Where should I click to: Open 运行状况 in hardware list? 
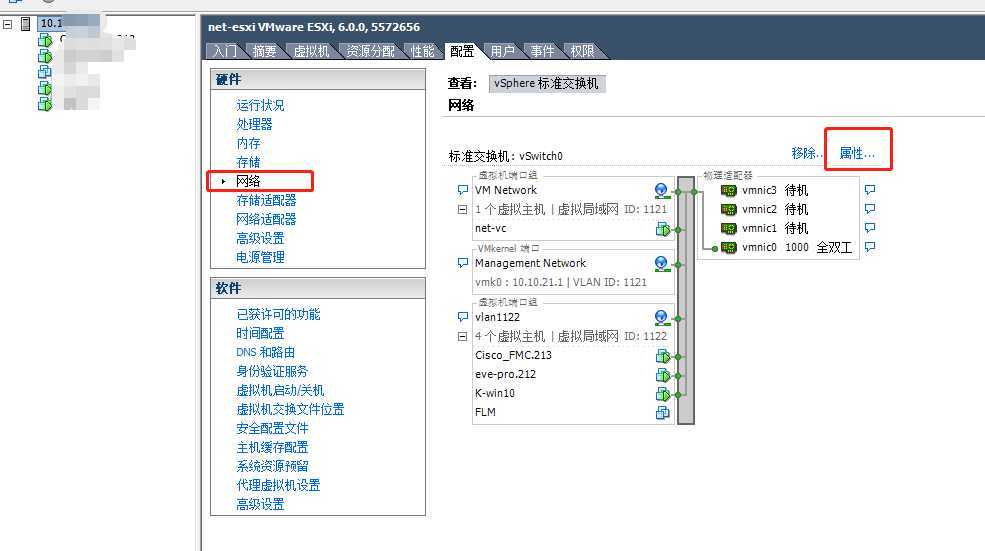pos(260,105)
